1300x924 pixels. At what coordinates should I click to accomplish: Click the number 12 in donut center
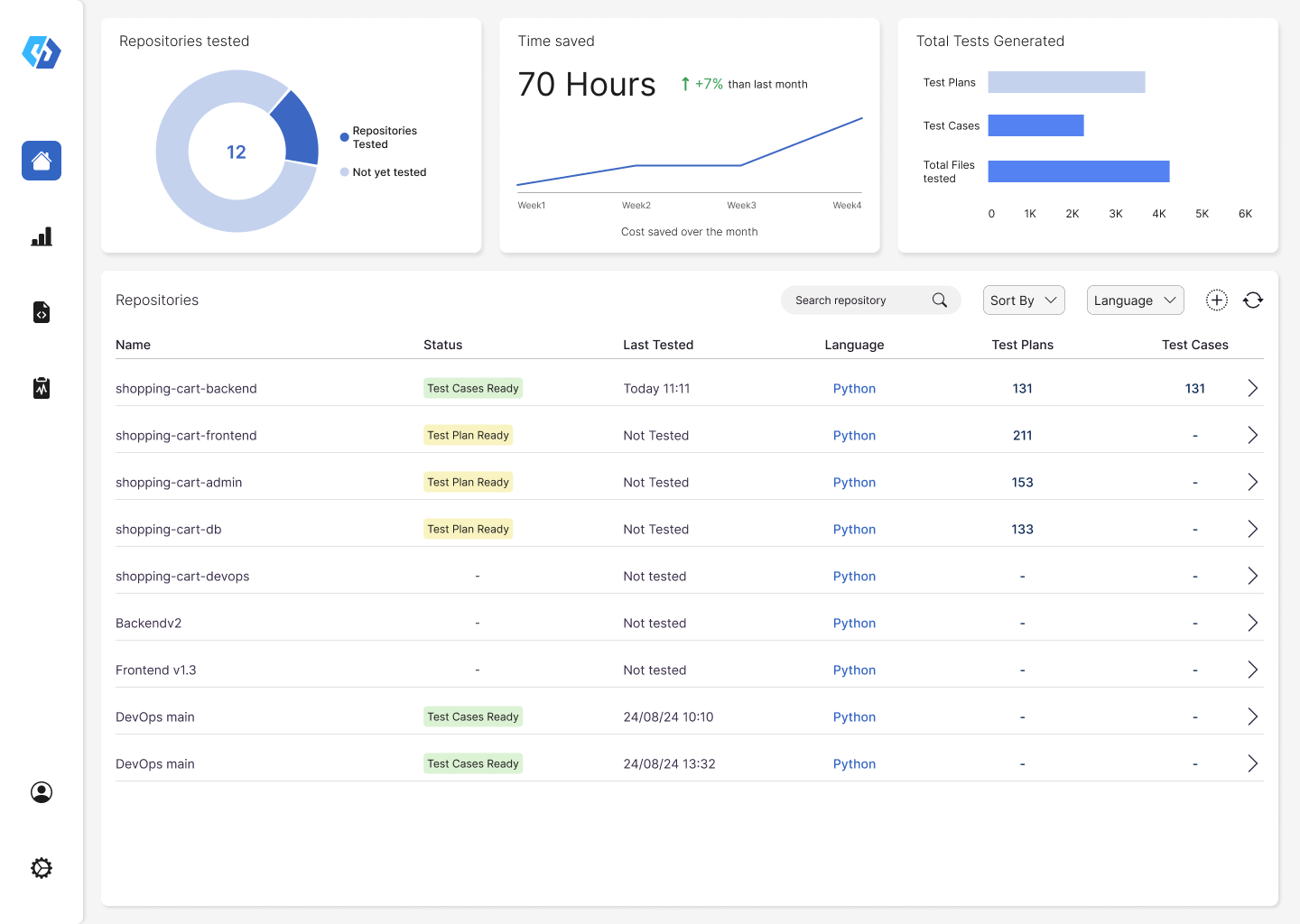coord(237,152)
